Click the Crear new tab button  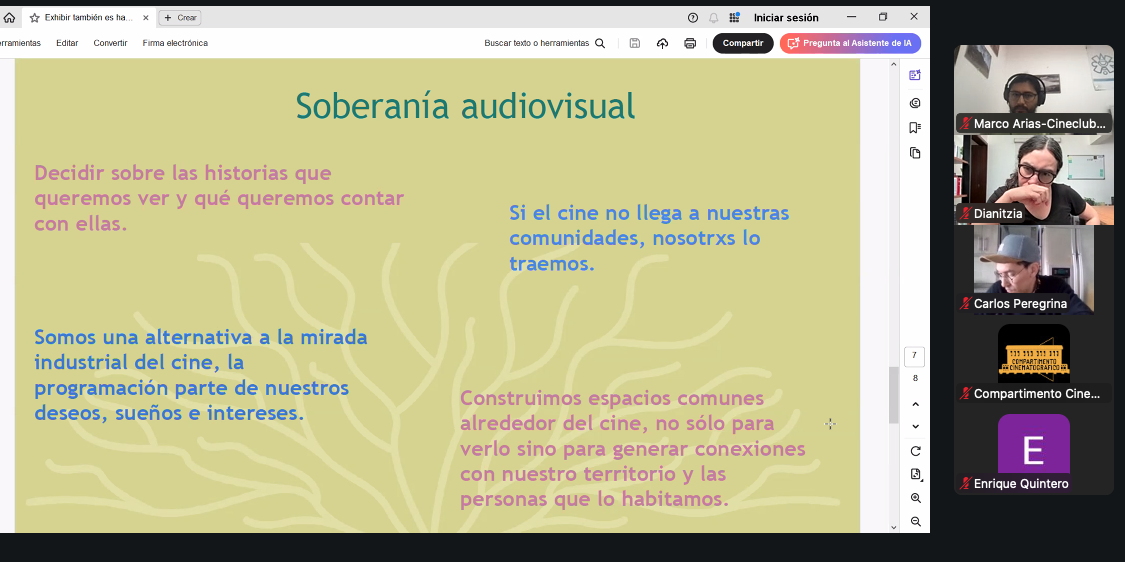point(179,18)
